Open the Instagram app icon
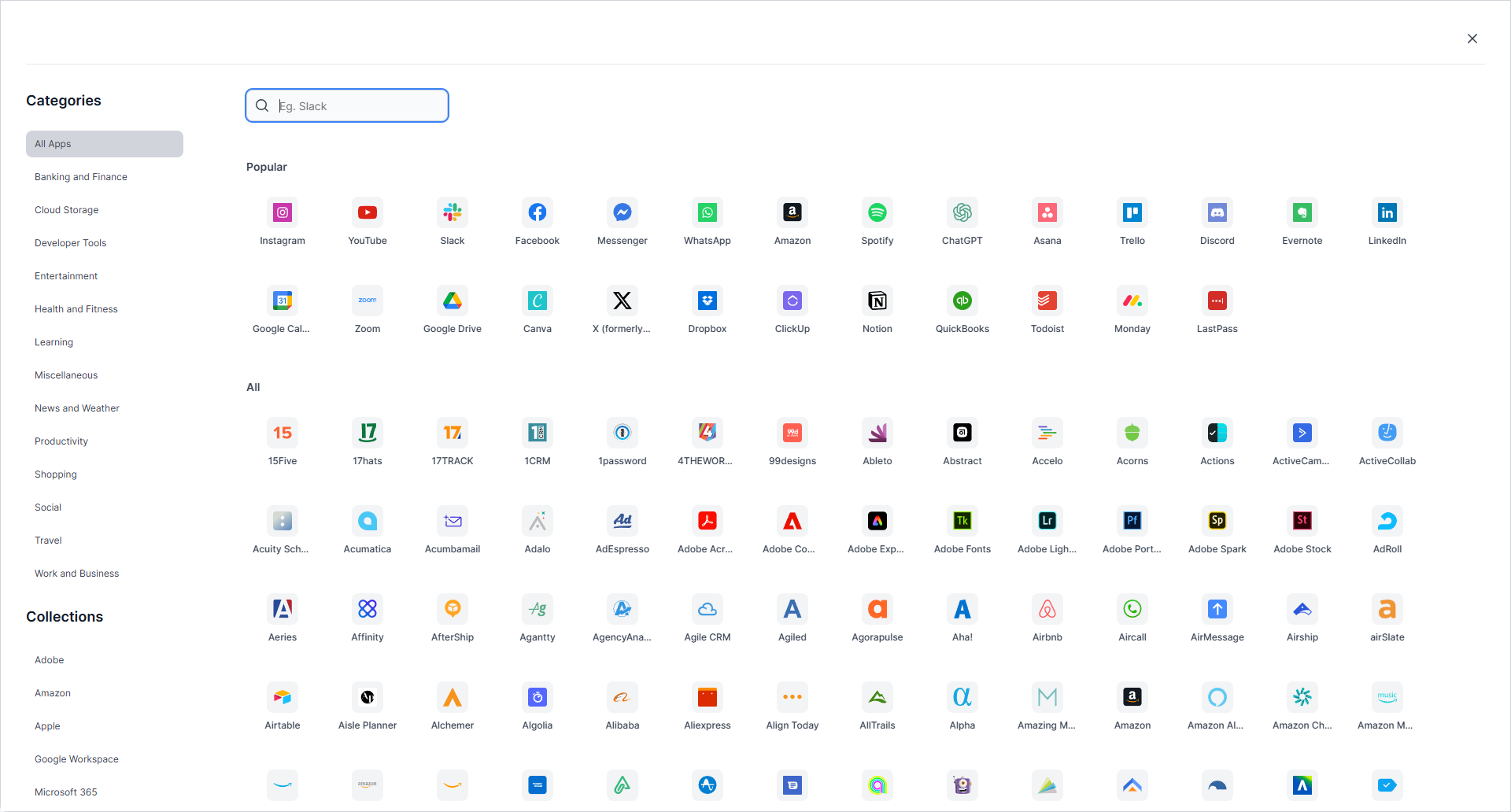 (283, 212)
